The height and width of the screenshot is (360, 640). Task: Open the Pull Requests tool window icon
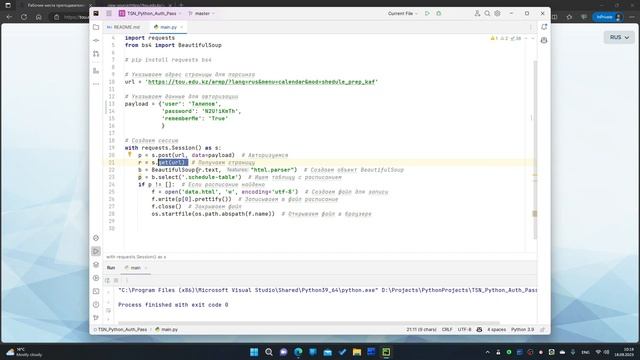click(x=96, y=53)
